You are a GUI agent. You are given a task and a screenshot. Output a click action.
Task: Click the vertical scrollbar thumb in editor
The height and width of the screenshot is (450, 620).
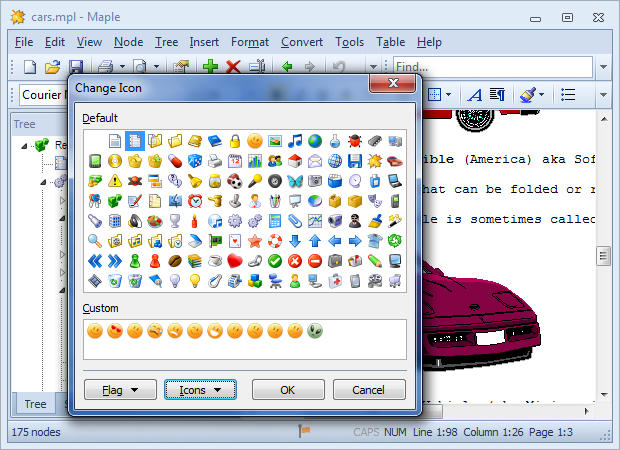603,256
